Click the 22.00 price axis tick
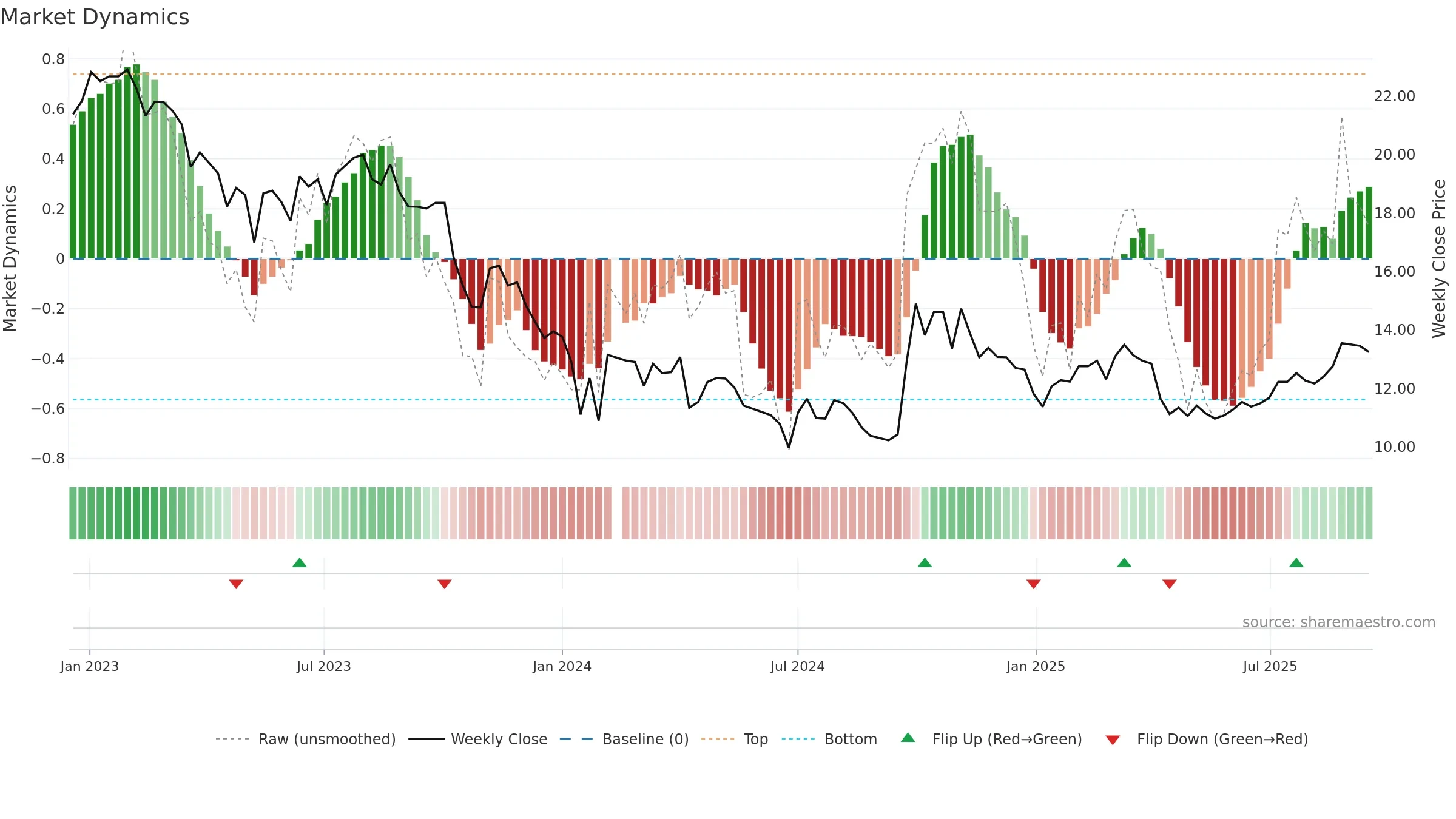The width and height of the screenshot is (1456, 819). (1395, 96)
